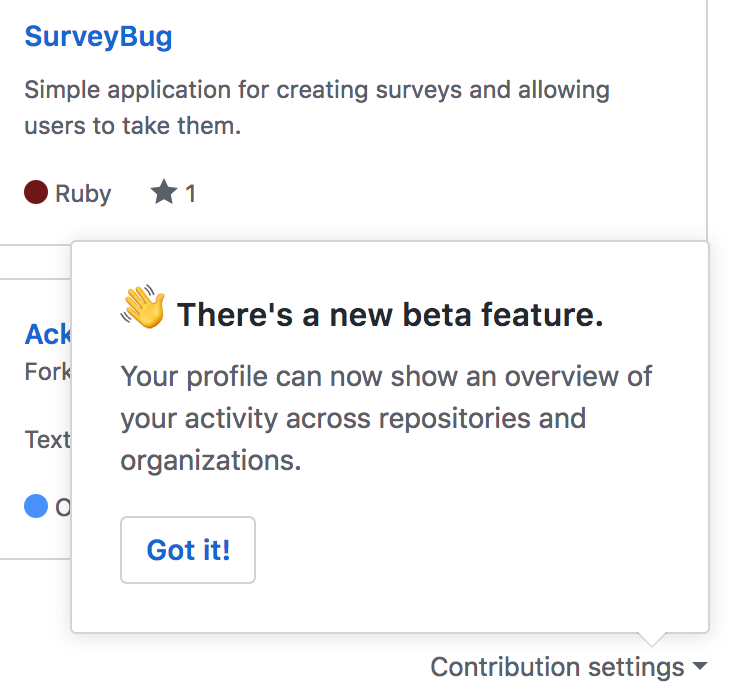The image size is (752, 699).
Task: Click the caret arrow beside Contribution settings
Action: pyautogui.click(x=700, y=666)
